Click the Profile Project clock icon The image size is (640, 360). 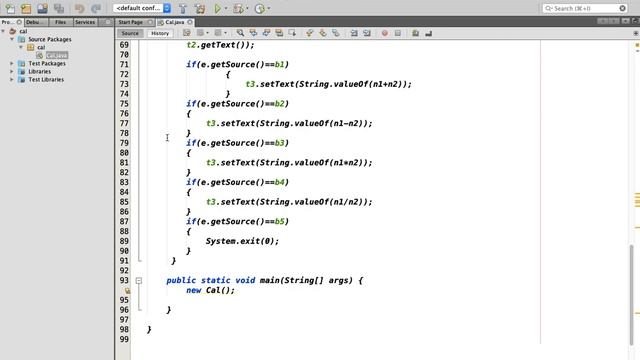click(260, 8)
